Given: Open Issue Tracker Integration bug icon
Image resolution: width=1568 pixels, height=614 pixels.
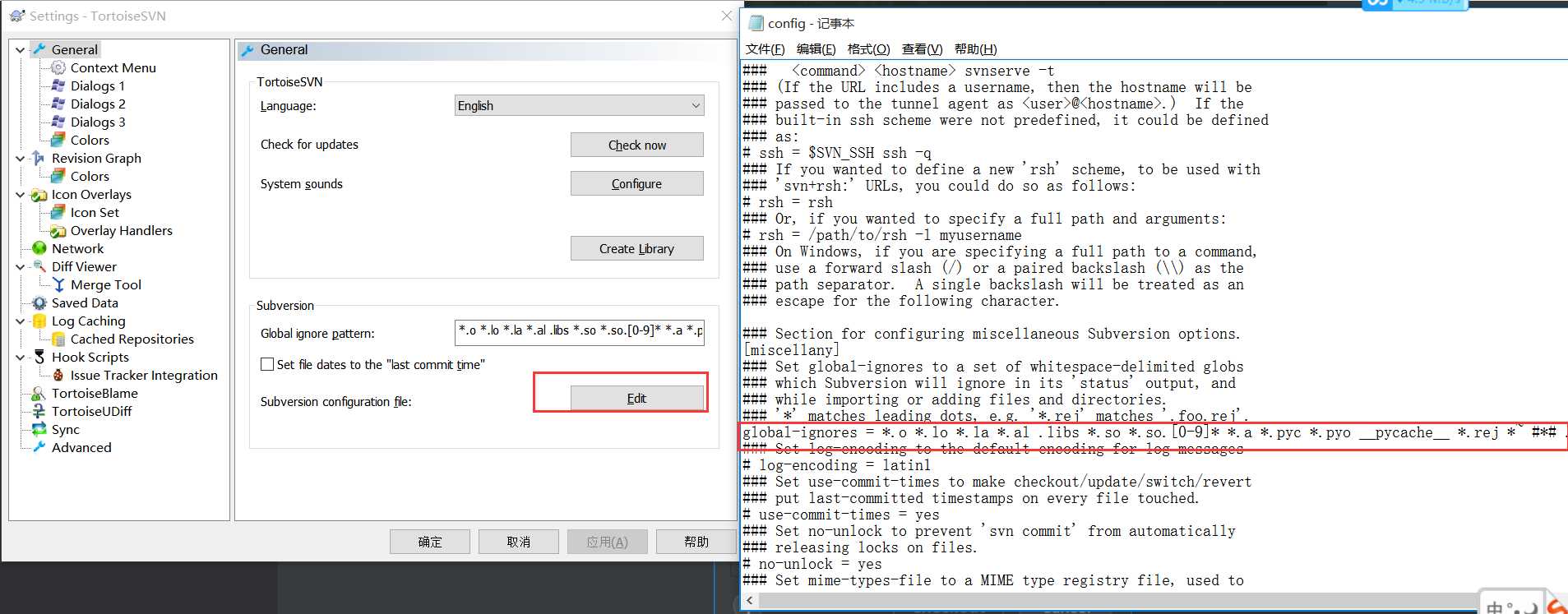Looking at the screenshot, I should point(58,375).
